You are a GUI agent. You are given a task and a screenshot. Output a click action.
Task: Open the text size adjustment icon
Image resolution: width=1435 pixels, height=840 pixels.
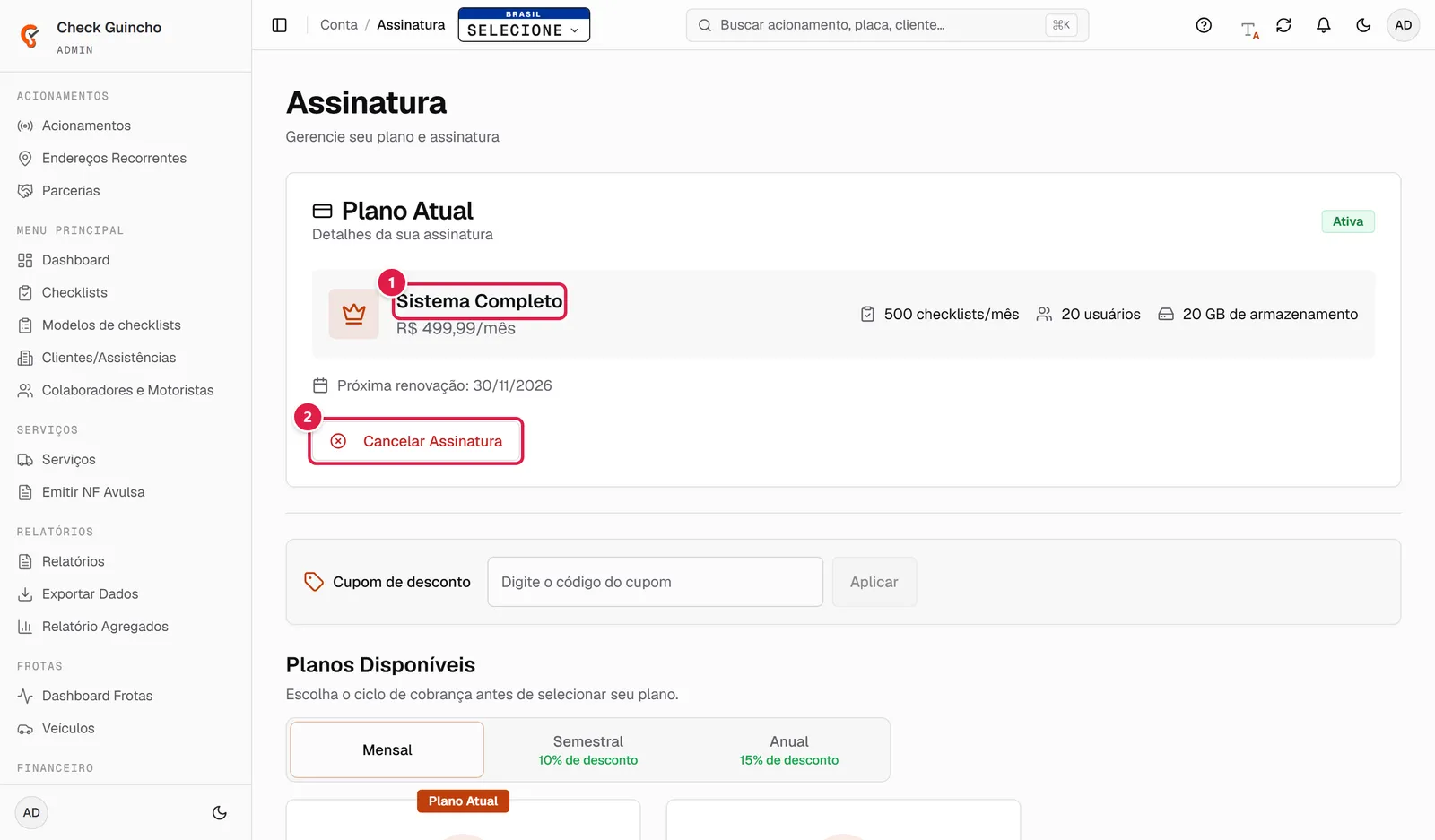[1249, 30]
